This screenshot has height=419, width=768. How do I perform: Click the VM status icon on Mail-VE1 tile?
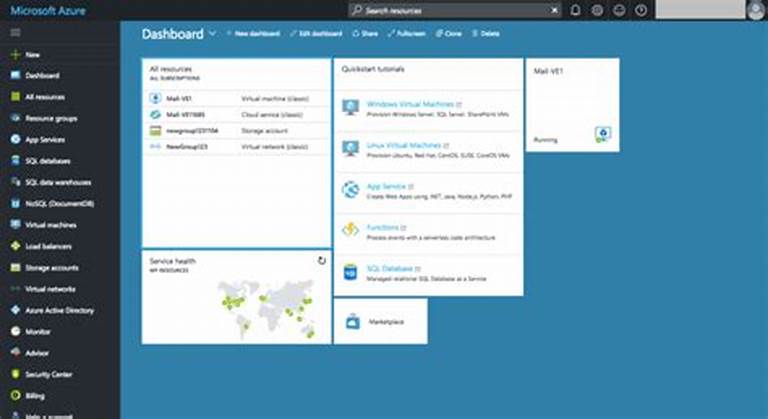[x=603, y=134]
